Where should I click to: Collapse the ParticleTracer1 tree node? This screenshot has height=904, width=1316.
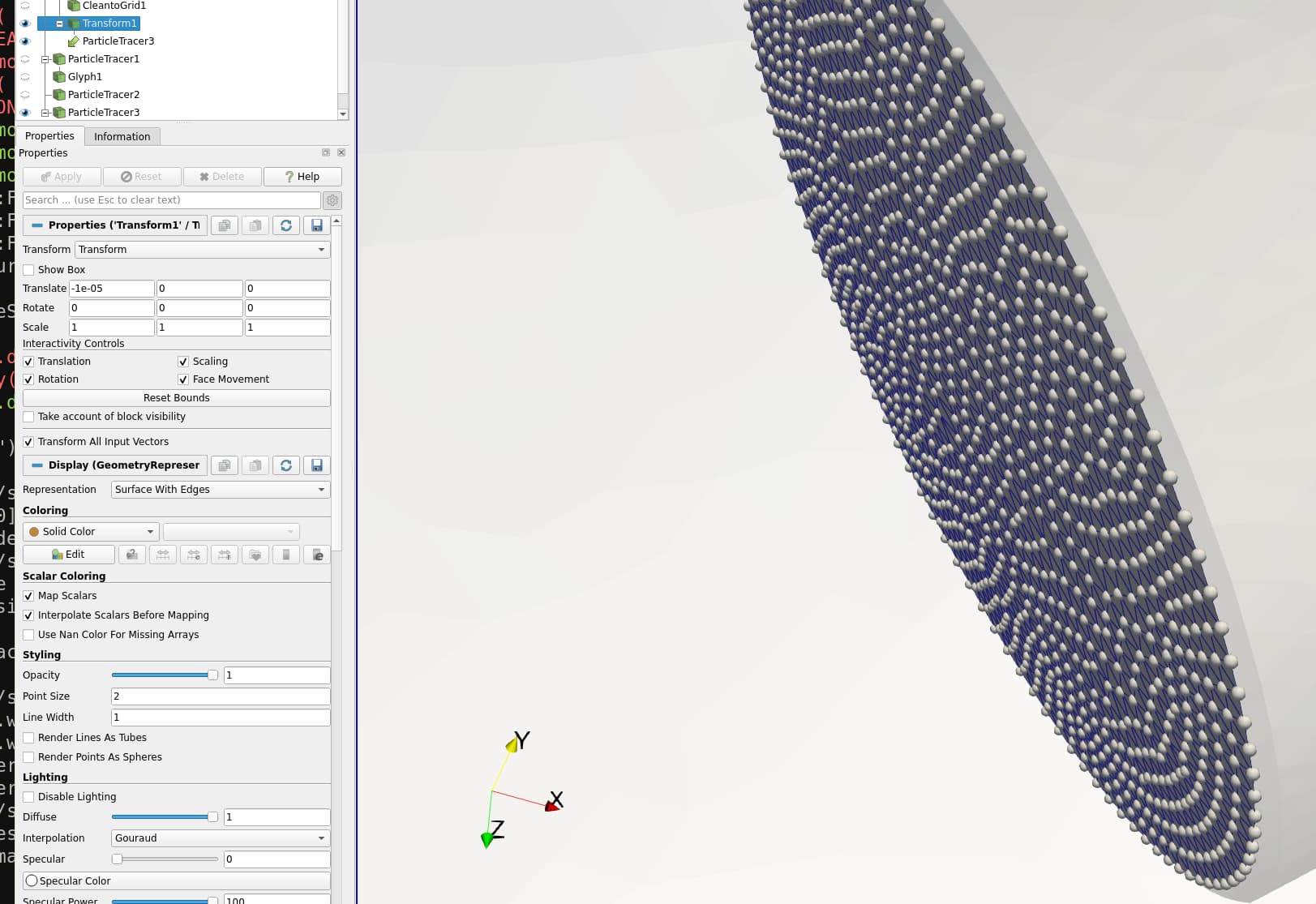point(45,59)
